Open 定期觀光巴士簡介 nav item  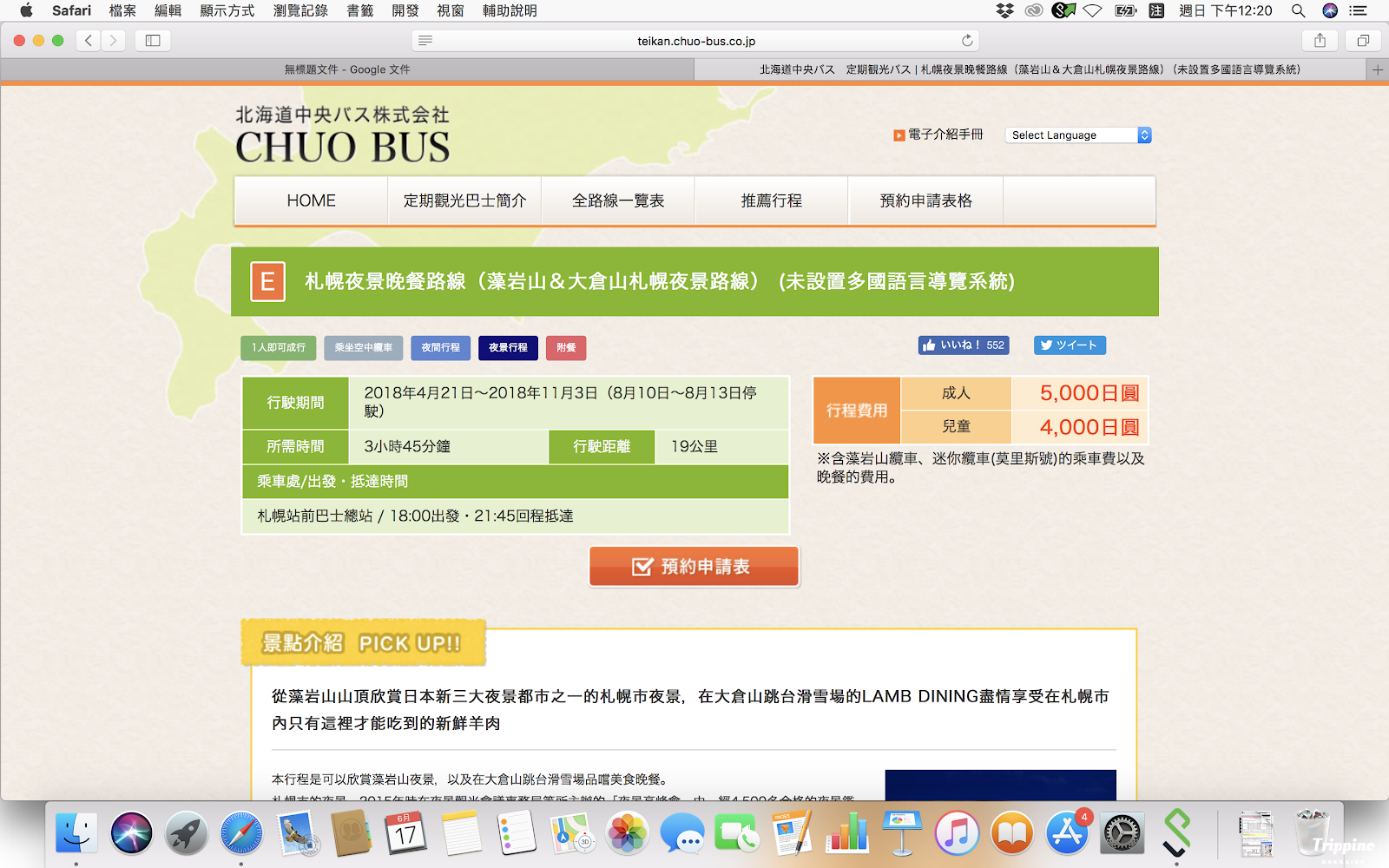464,201
